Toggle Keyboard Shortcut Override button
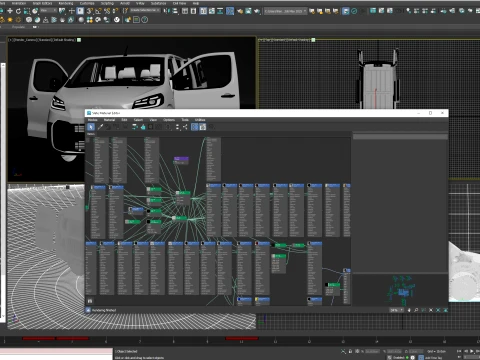Viewport: 480px width, 360px height. tap(80, 11)
